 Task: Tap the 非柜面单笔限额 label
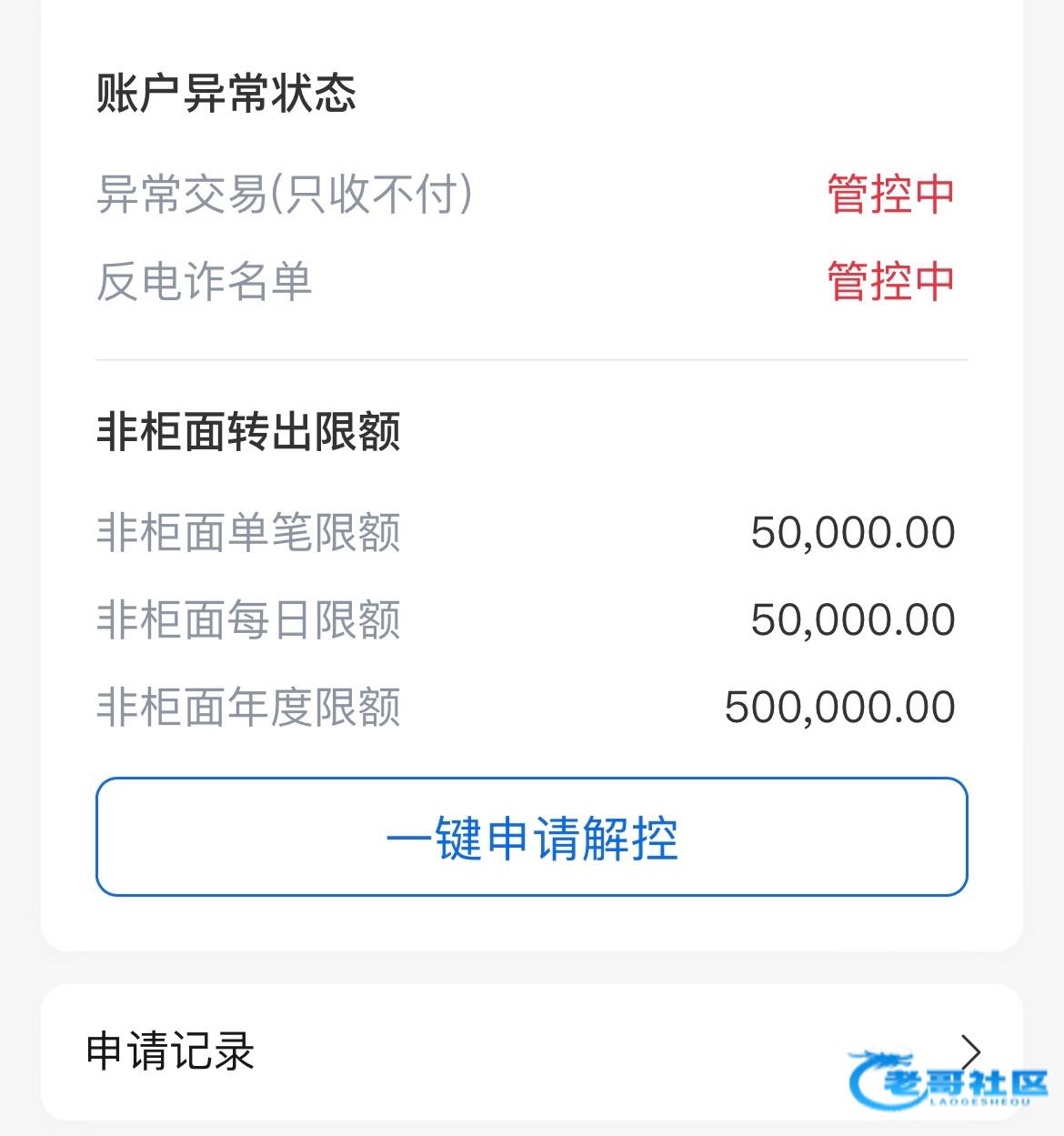coord(248,533)
